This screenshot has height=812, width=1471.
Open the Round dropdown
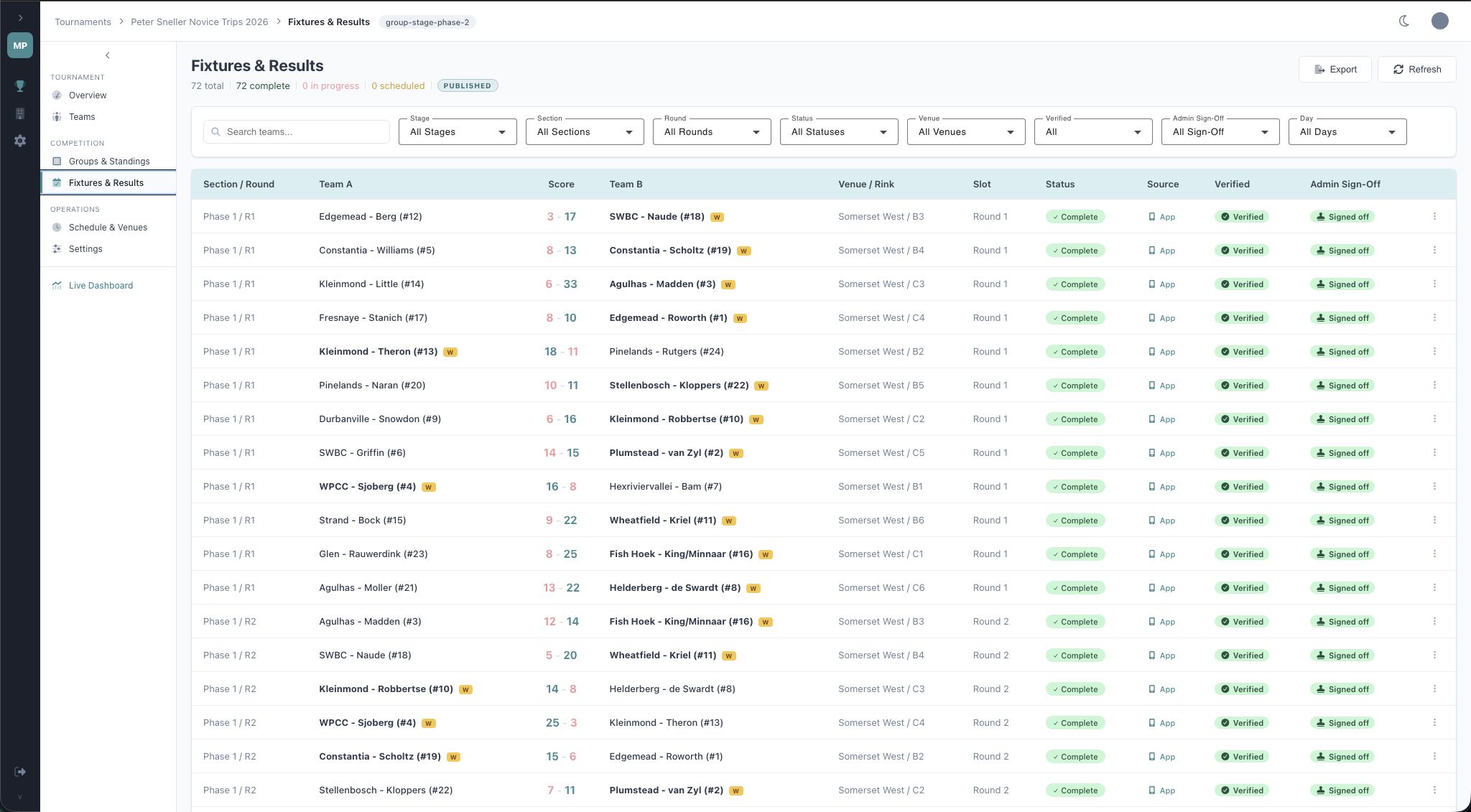[712, 132]
